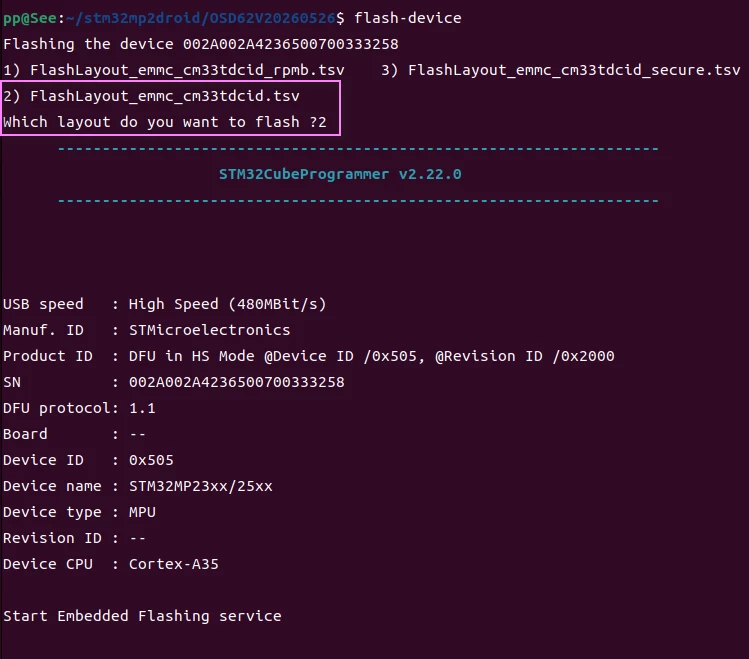Click the Device name STM32MP23xx/25xx value
The height and width of the screenshot is (659, 749).
pos(201,486)
